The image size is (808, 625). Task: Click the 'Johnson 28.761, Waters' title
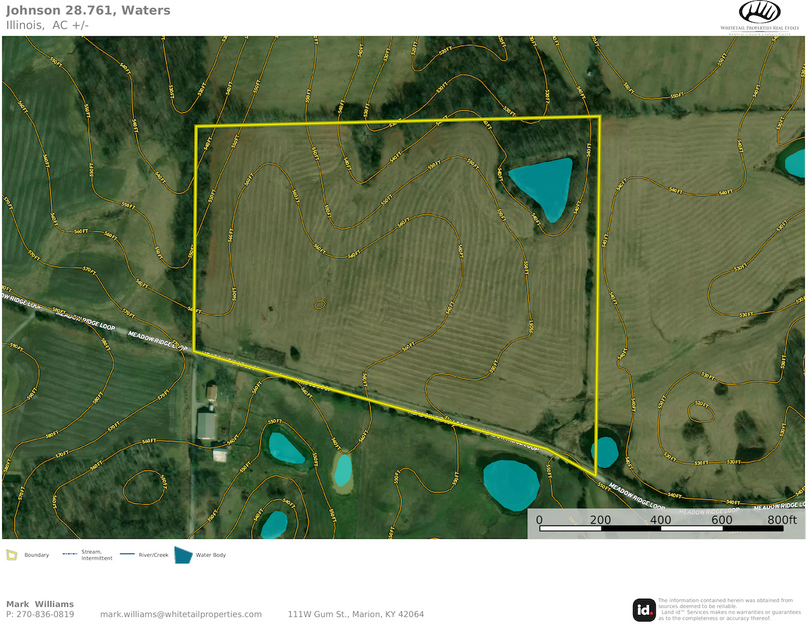(x=88, y=10)
